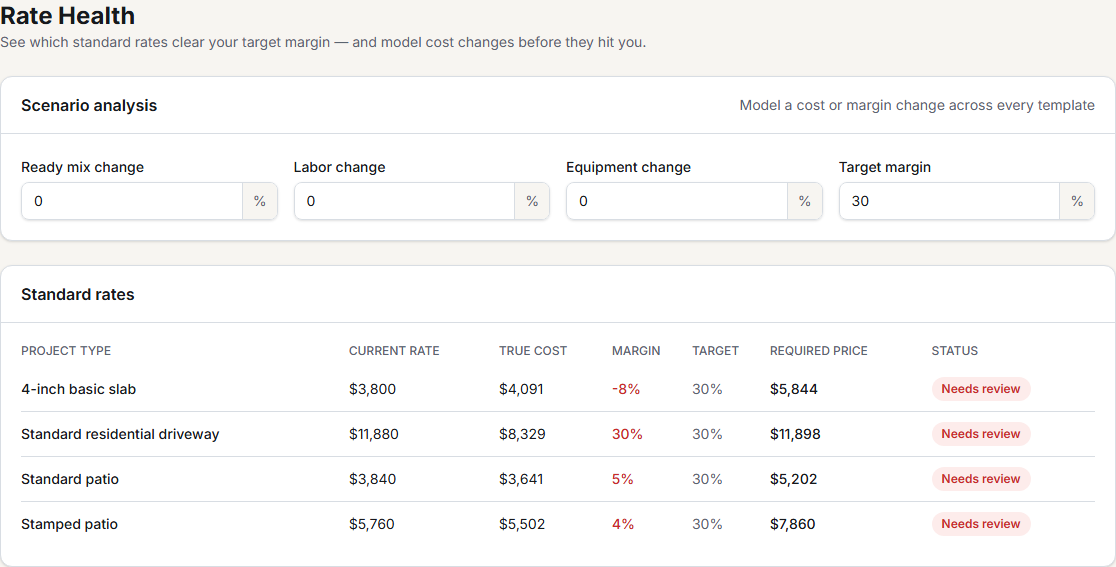Click the 'Labor change' label
1116x567 pixels.
(x=339, y=167)
